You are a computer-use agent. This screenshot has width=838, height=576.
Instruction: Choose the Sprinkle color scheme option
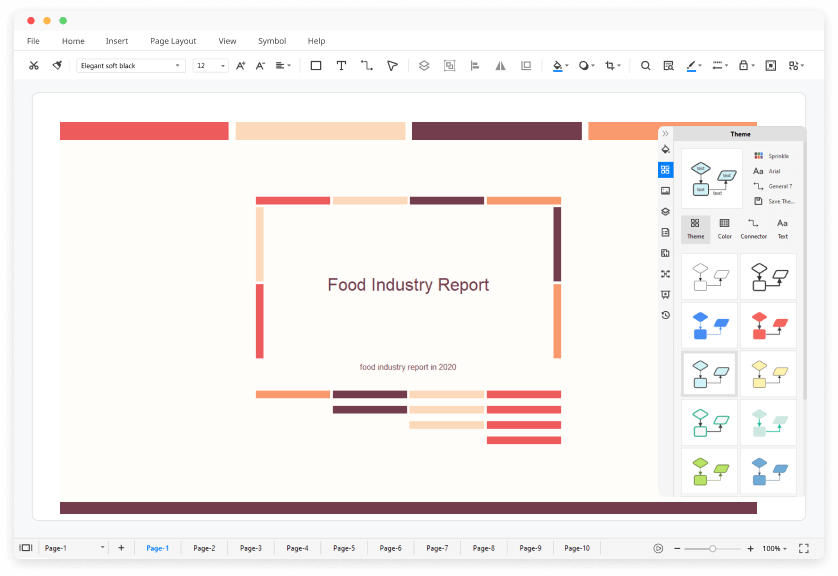click(772, 156)
